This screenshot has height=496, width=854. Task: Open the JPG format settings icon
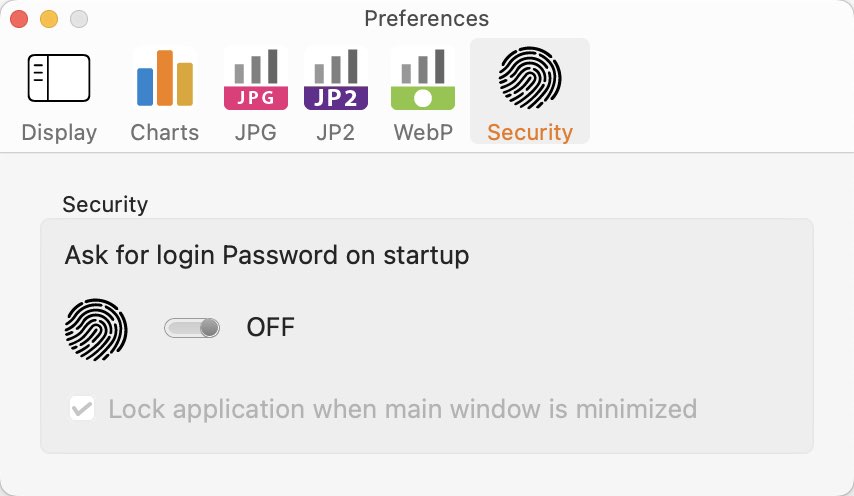(x=255, y=79)
